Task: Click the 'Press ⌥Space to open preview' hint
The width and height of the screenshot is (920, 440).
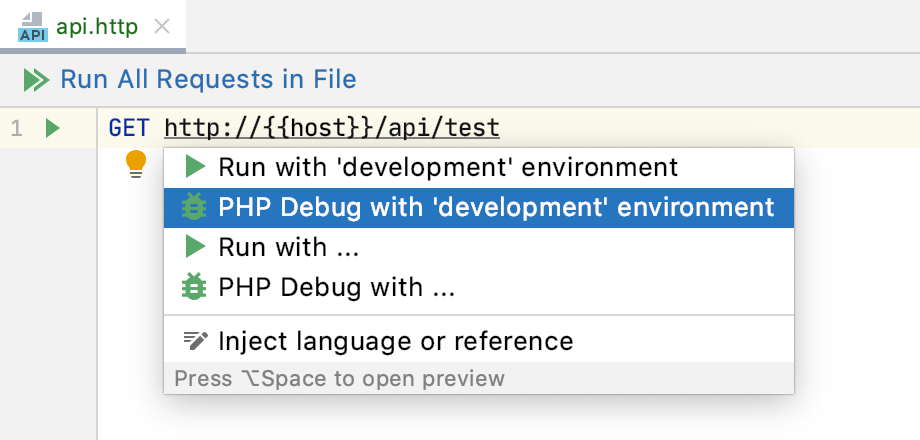Action: pos(340,378)
